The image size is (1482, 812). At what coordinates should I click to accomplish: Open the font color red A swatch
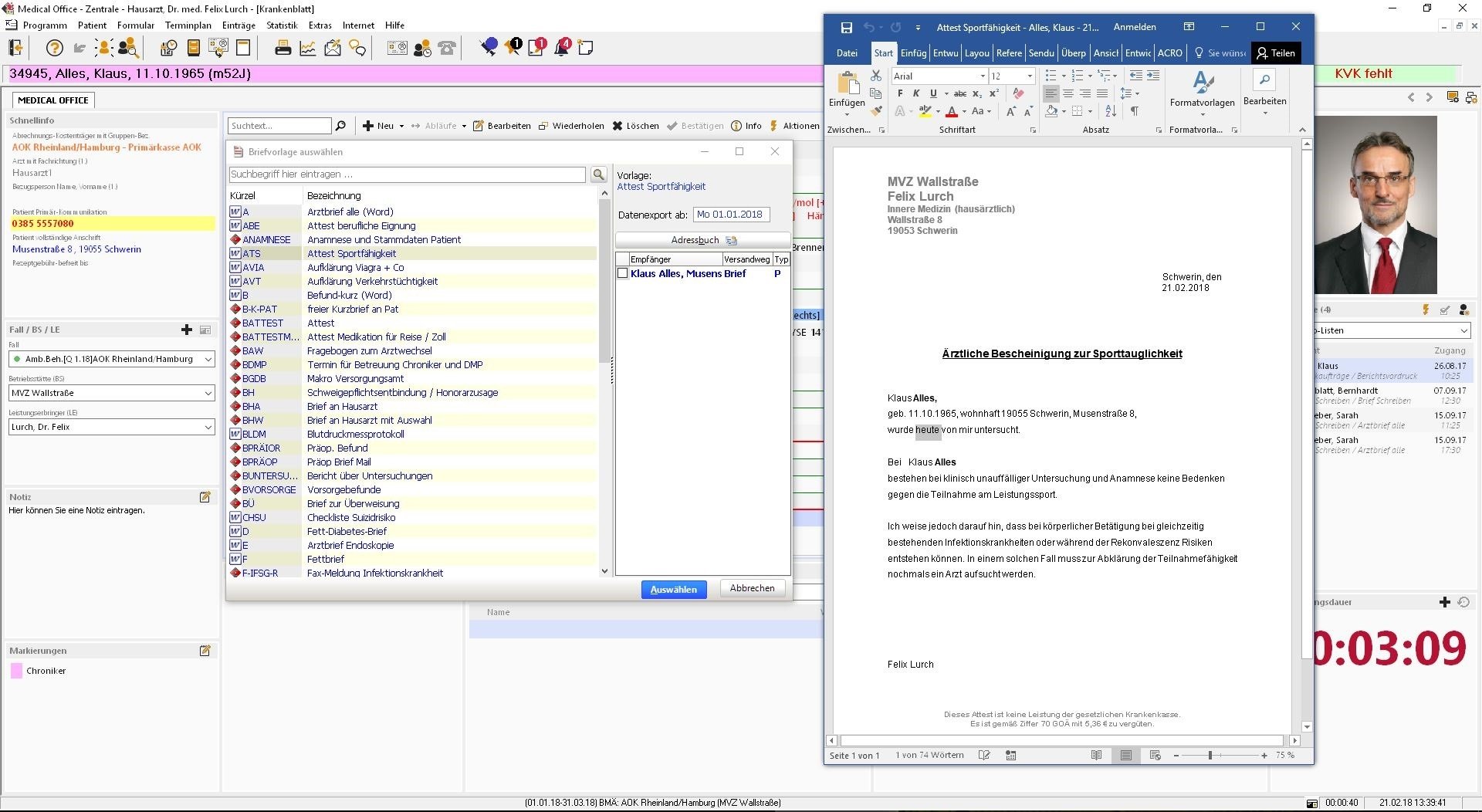coord(952,111)
